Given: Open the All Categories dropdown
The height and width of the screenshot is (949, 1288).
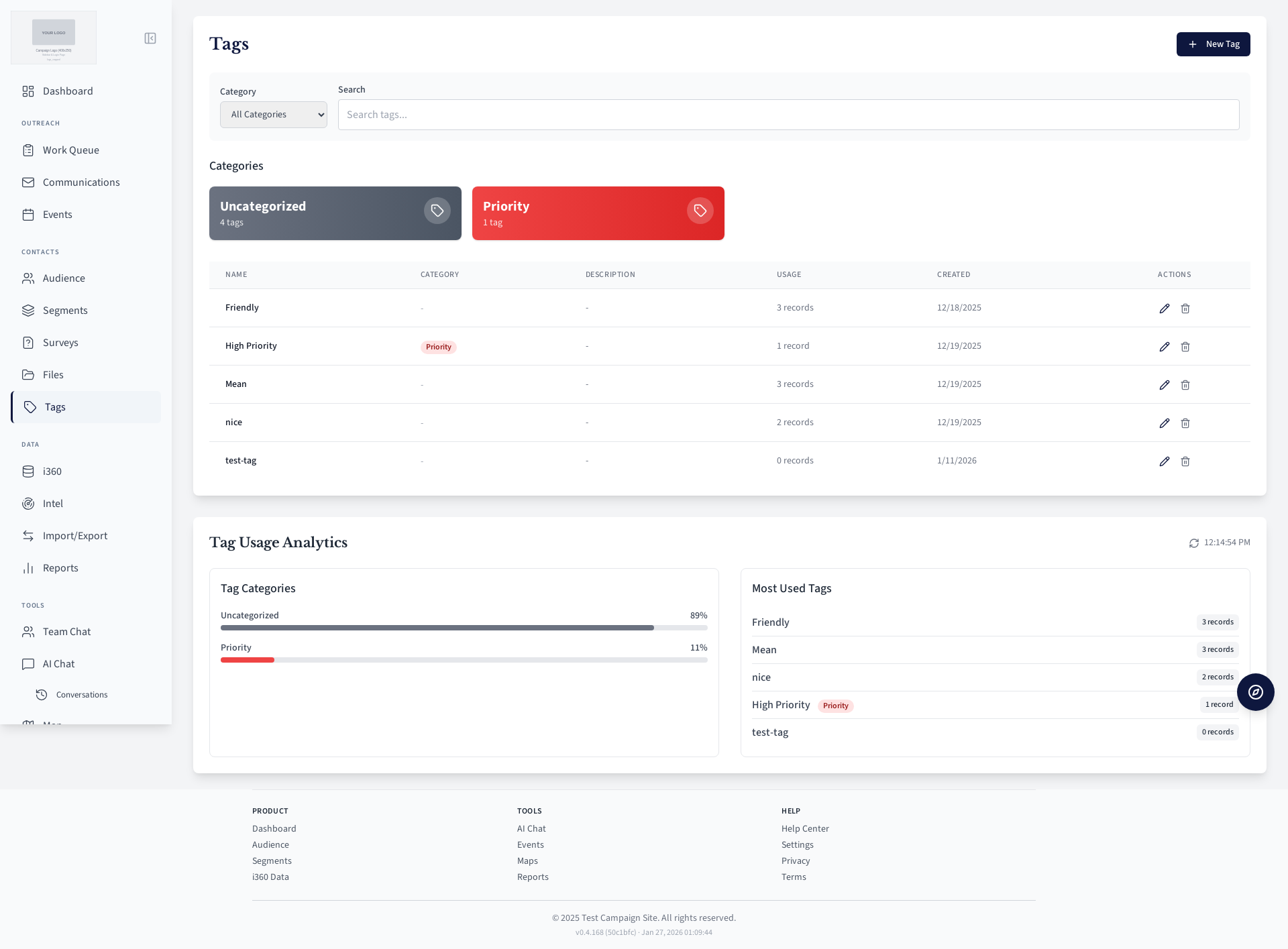Looking at the screenshot, I should pyautogui.click(x=274, y=115).
